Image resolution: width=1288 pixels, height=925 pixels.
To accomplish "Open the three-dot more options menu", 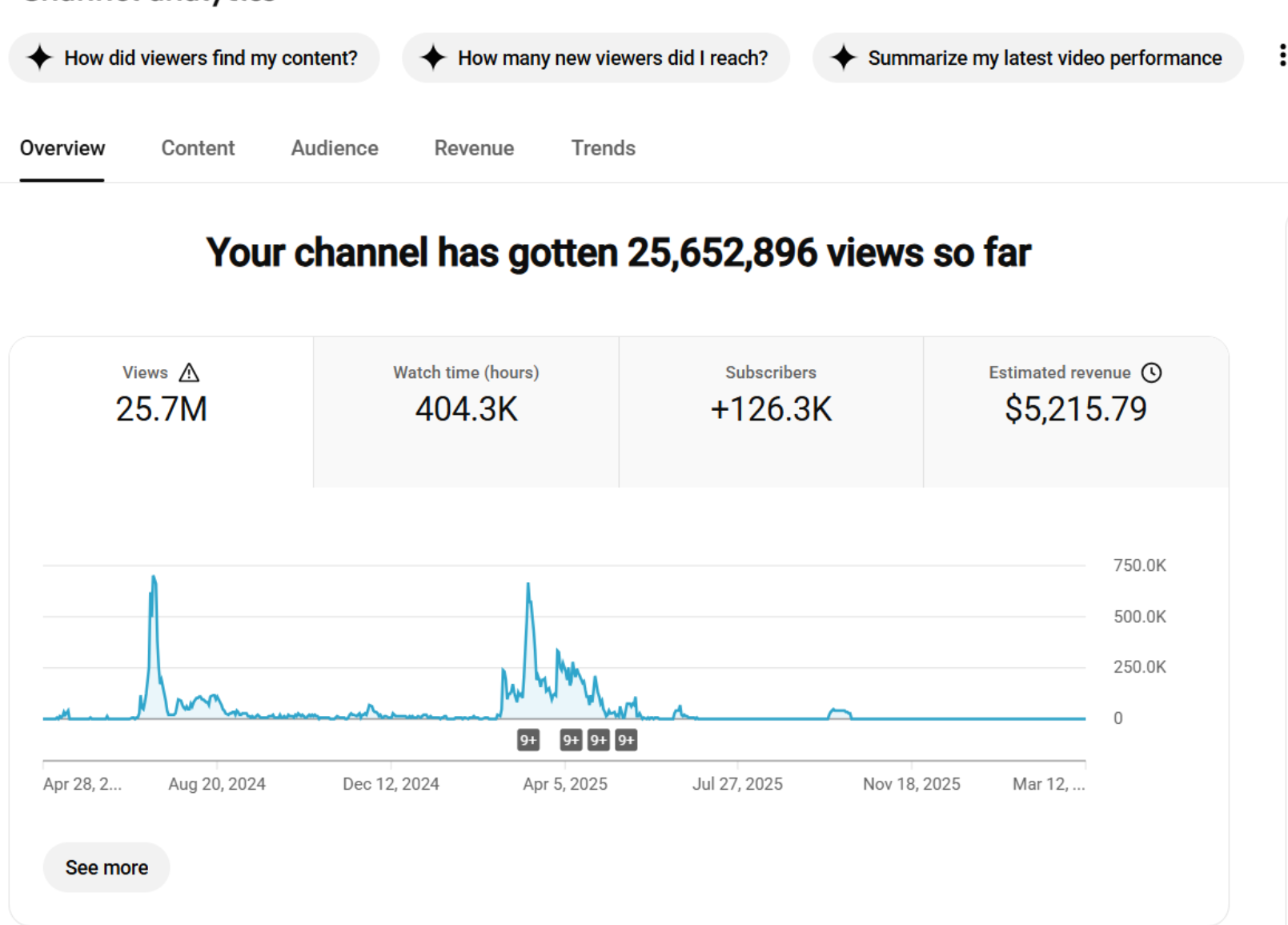I will 1282,56.
